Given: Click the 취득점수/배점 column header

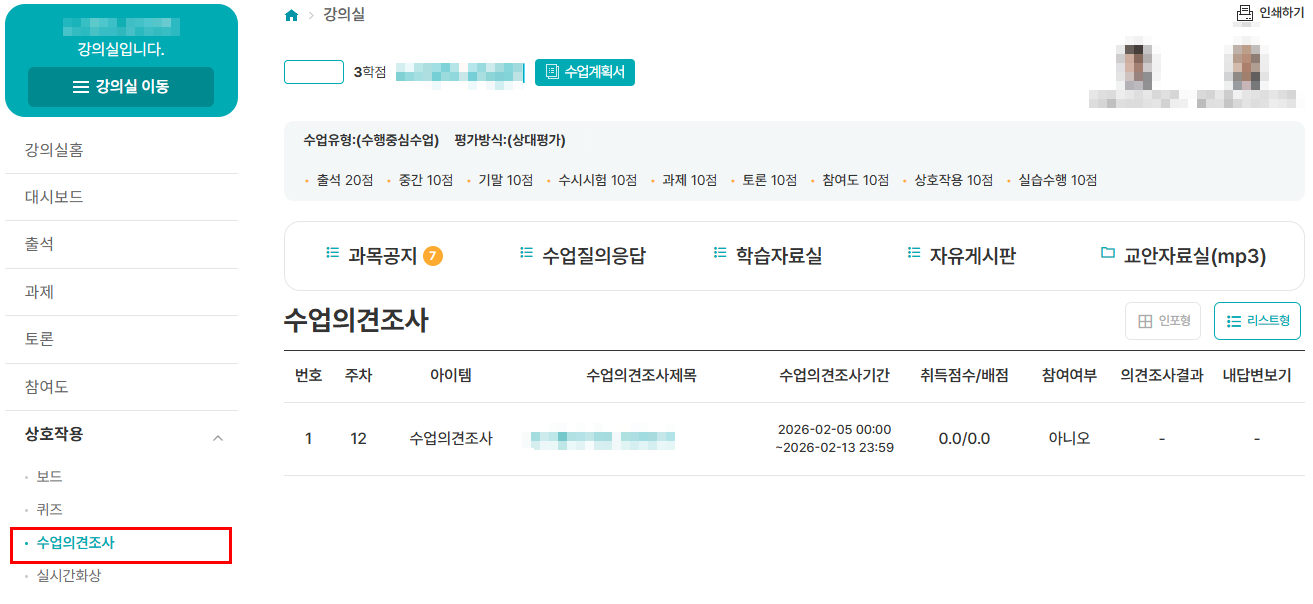Looking at the screenshot, I should click(964, 376).
